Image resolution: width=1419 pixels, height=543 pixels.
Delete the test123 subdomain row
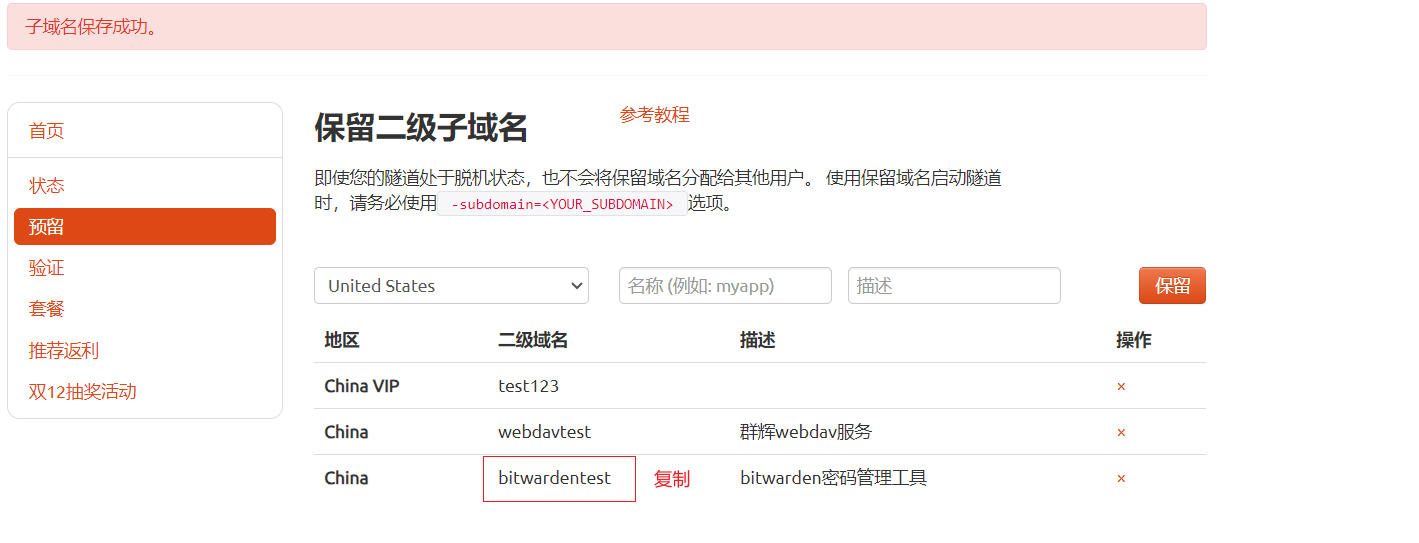pos(1121,386)
